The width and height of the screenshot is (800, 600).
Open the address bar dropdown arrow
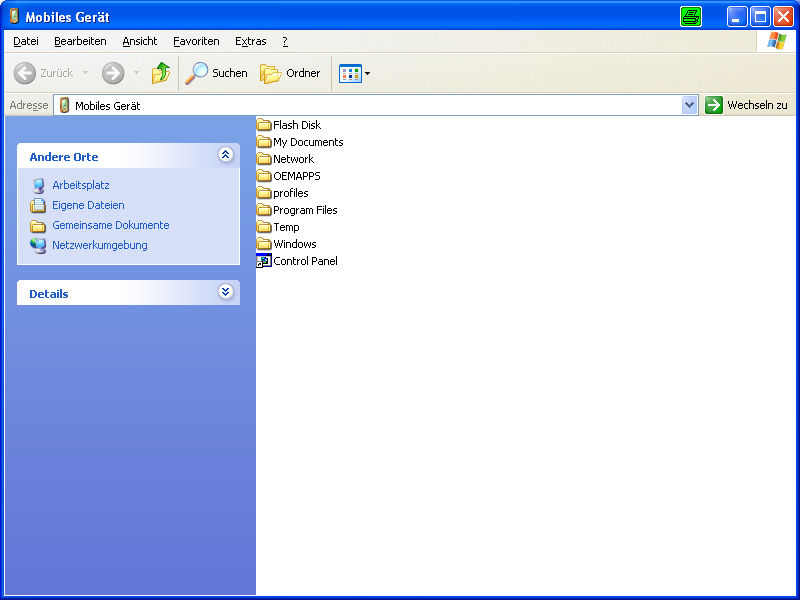pyautogui.click(x=689, y=105)
